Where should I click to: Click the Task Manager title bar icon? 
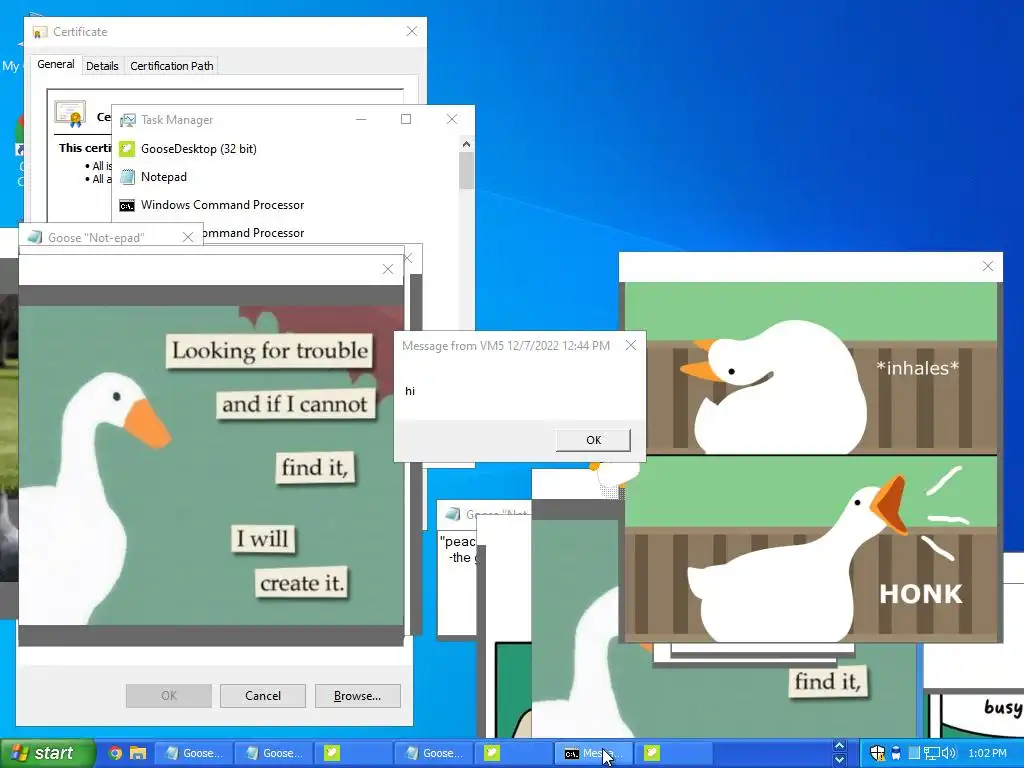pos(128,120)
